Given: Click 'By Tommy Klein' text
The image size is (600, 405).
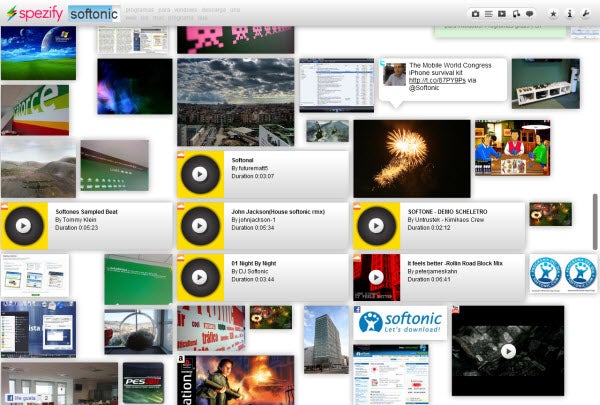Looking at the screenshot, I should point(76,220).
